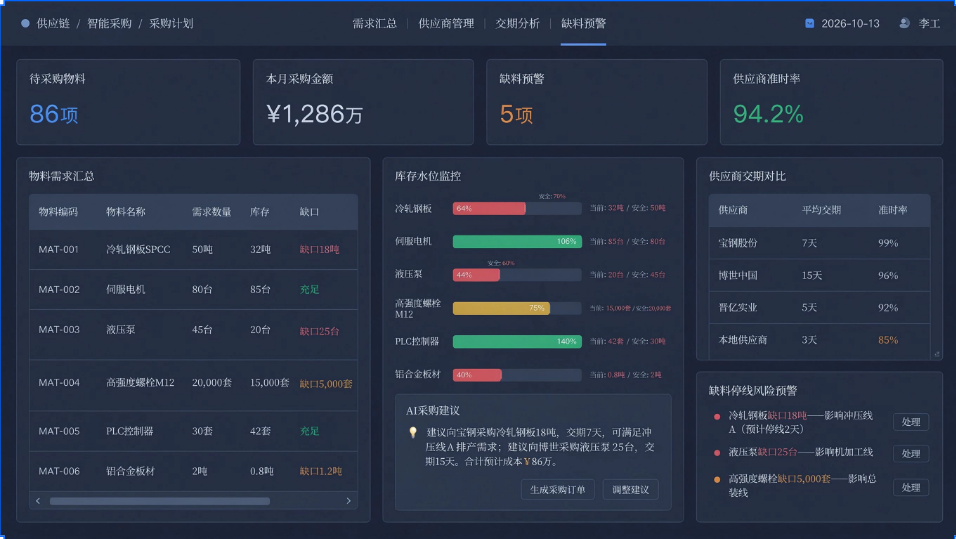Click the 平均交期 column header
The width and height of the screenshot is (956, 539).
821,210
